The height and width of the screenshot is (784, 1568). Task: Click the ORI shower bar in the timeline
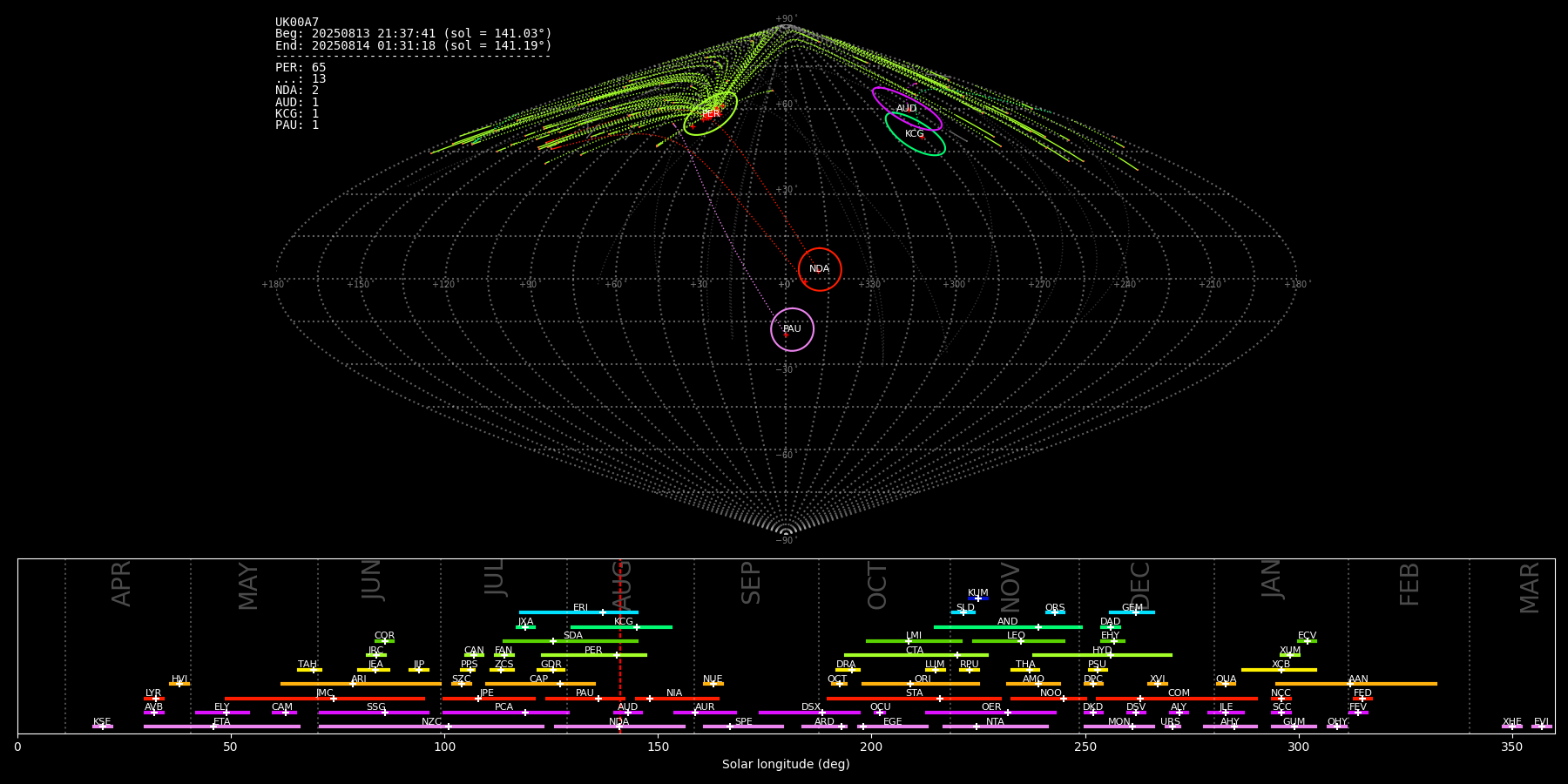[x=921, y=684]
